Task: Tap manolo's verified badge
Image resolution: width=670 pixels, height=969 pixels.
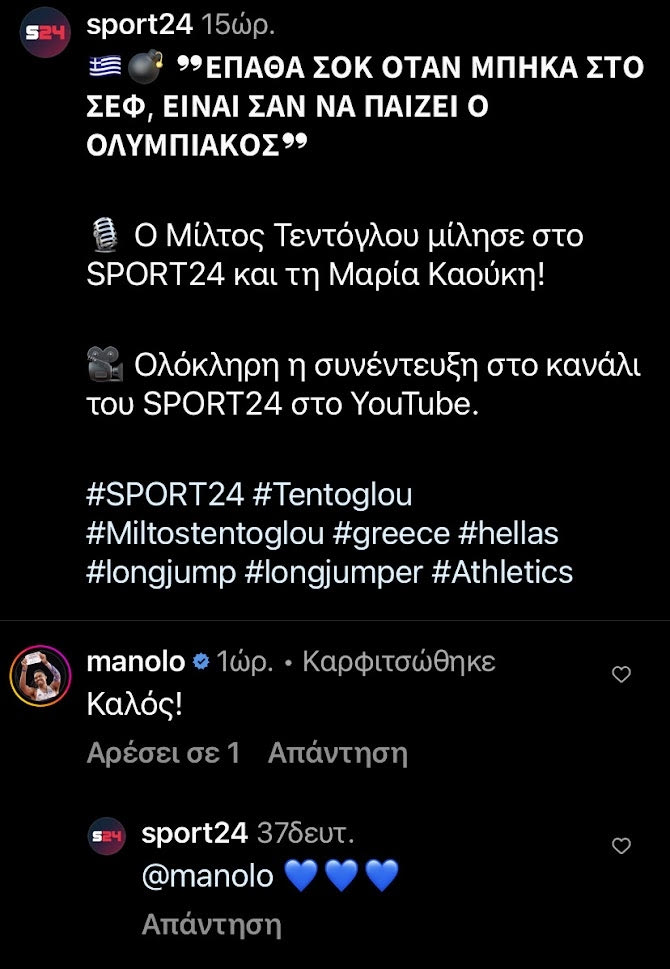Action: click(200, 662)
